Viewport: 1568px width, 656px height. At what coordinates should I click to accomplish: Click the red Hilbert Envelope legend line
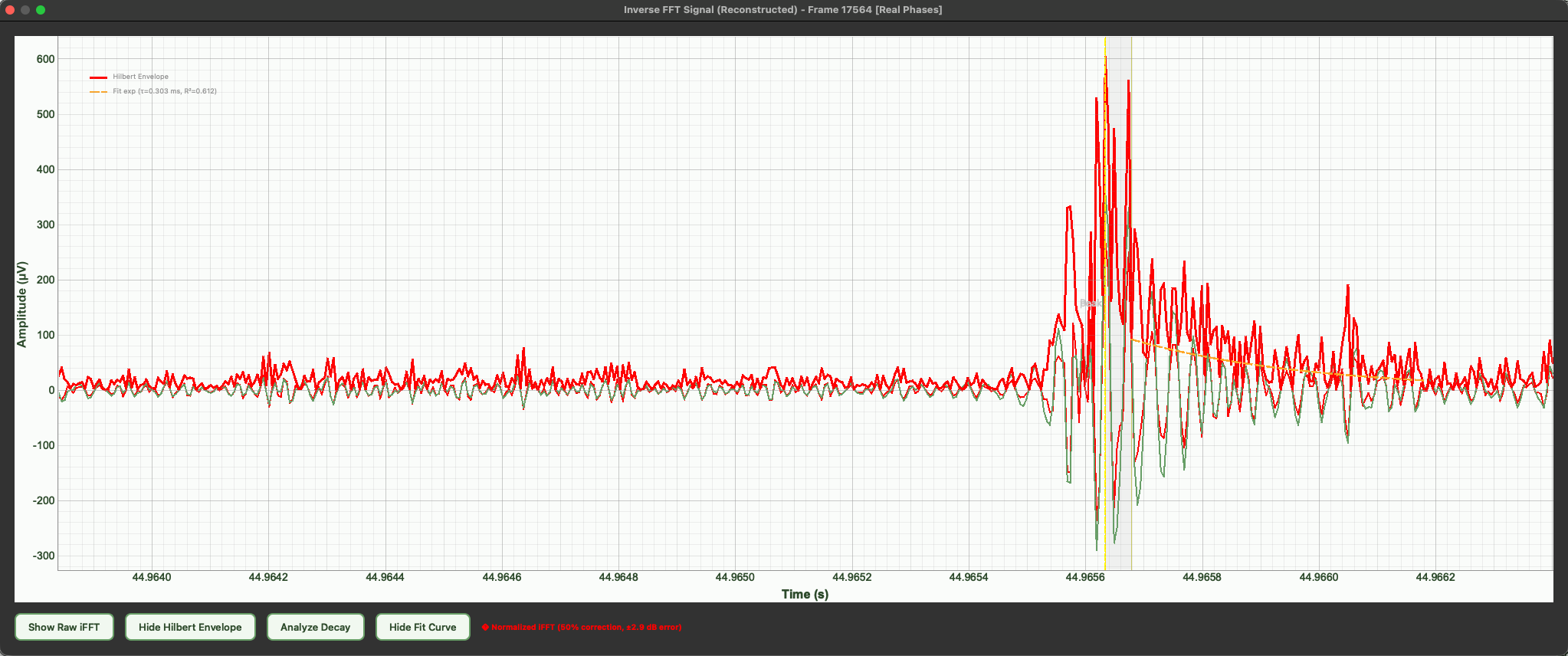pos(98,77)
